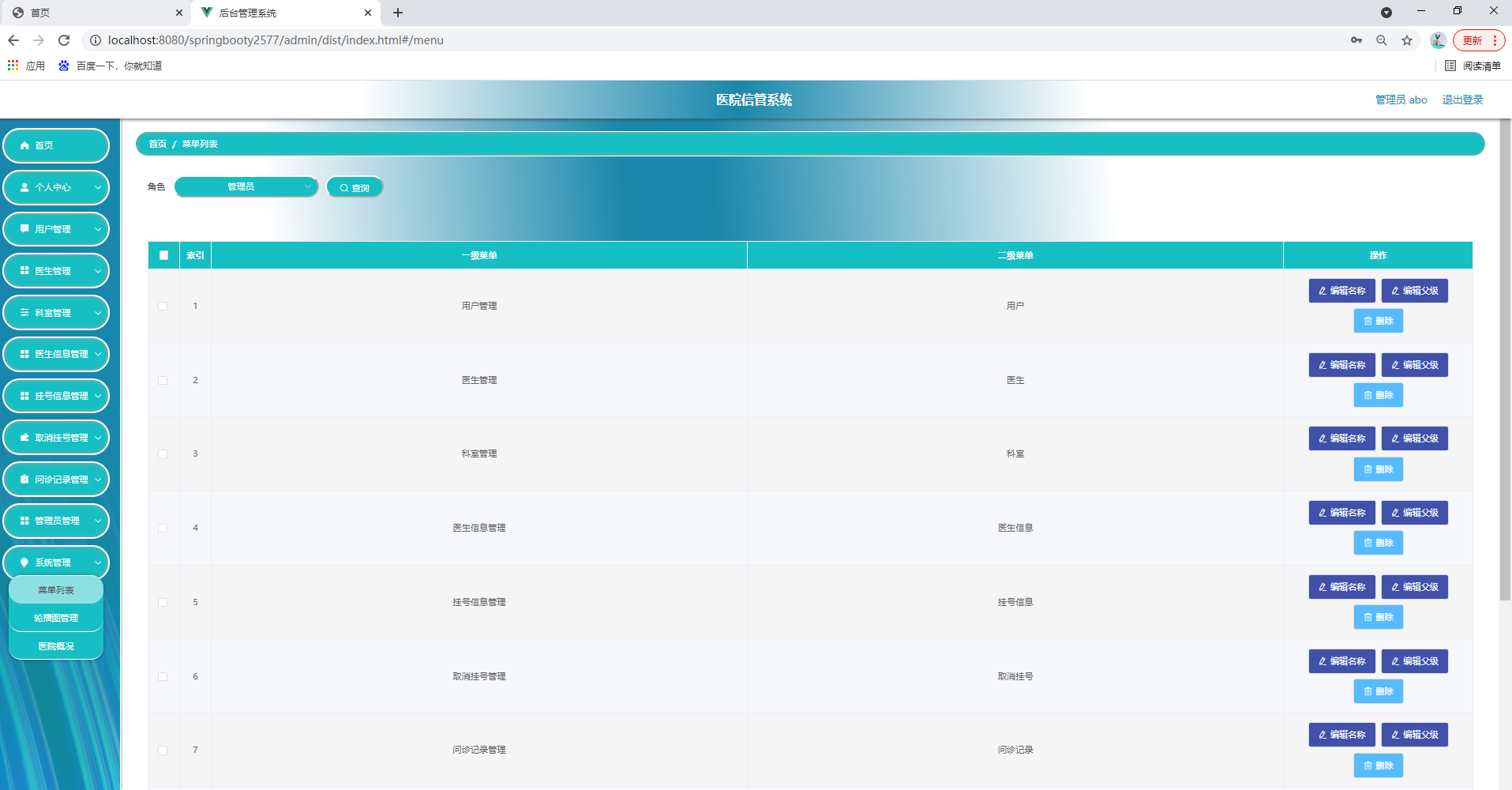This screenshot has height=790, width=1512.
Task: Open the browser profile avatar
Action: click(x=1438, y=40)
